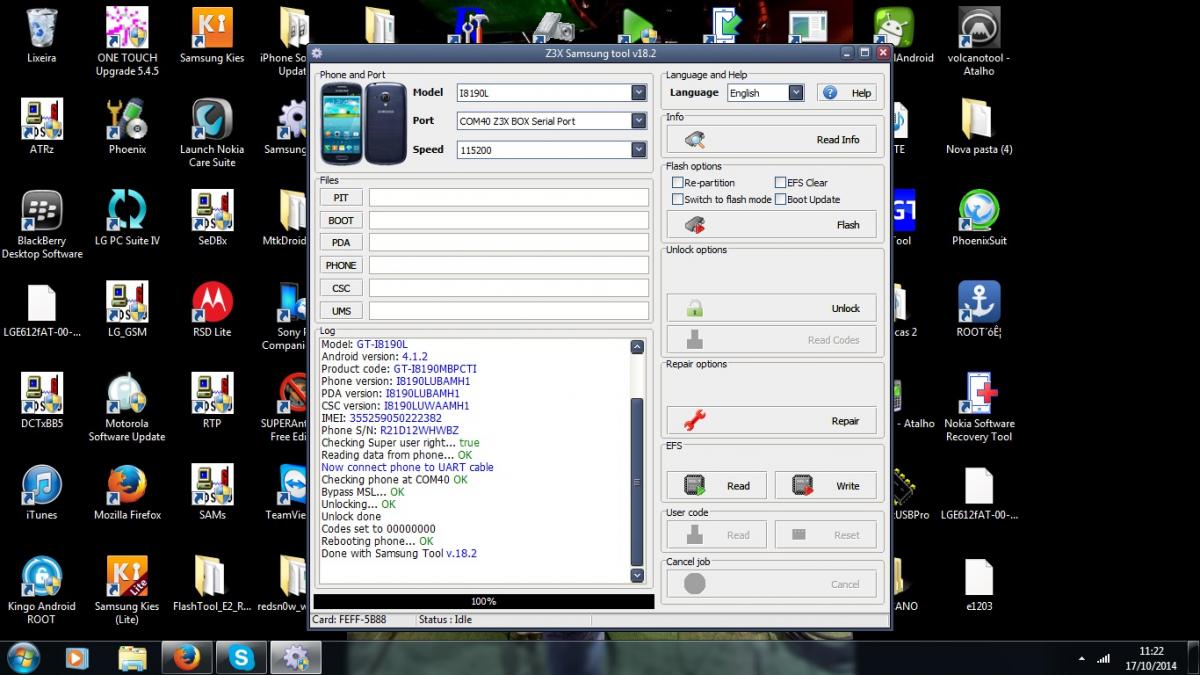The height and width of the screenshot is (675, 1200).
Task: Focus the PIT file path field
Action: tap(509, 198)
